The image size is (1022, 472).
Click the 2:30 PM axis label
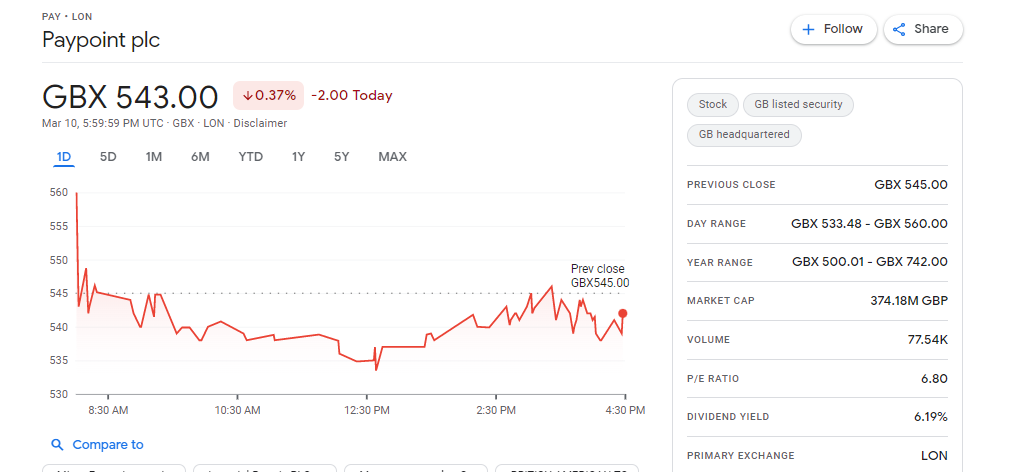coord(497,410)
